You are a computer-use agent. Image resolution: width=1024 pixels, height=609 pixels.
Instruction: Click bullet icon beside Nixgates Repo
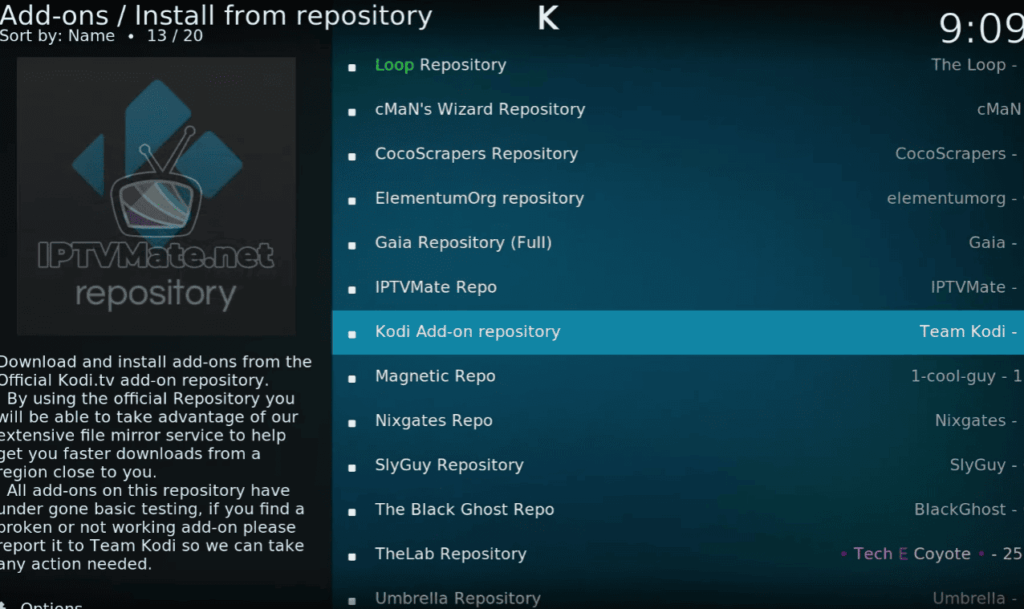point(352,423)
